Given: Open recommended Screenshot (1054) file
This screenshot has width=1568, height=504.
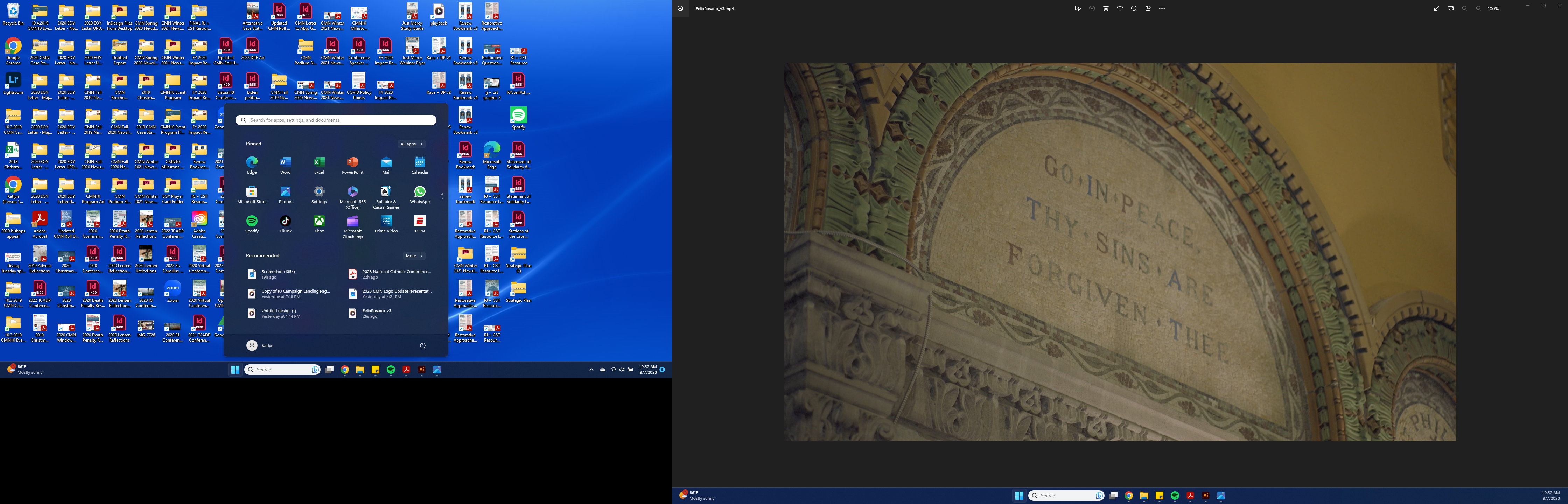Looking at the screenshot, I should tap(278, 274).
